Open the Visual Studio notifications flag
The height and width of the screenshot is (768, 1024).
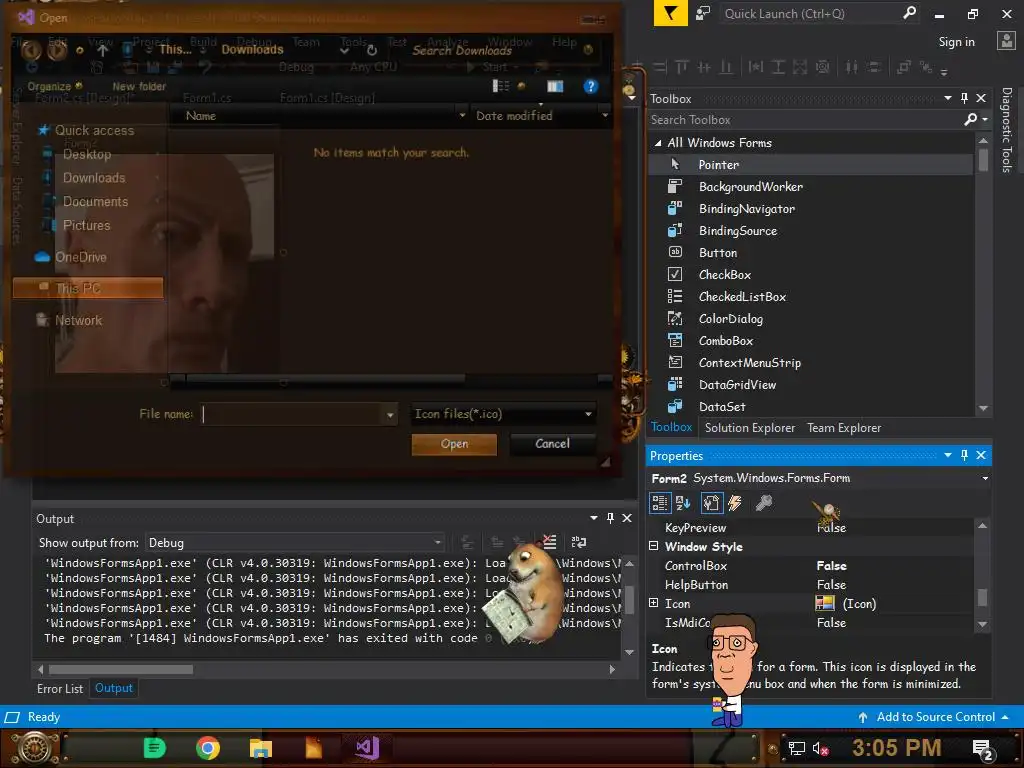point(670,13)
